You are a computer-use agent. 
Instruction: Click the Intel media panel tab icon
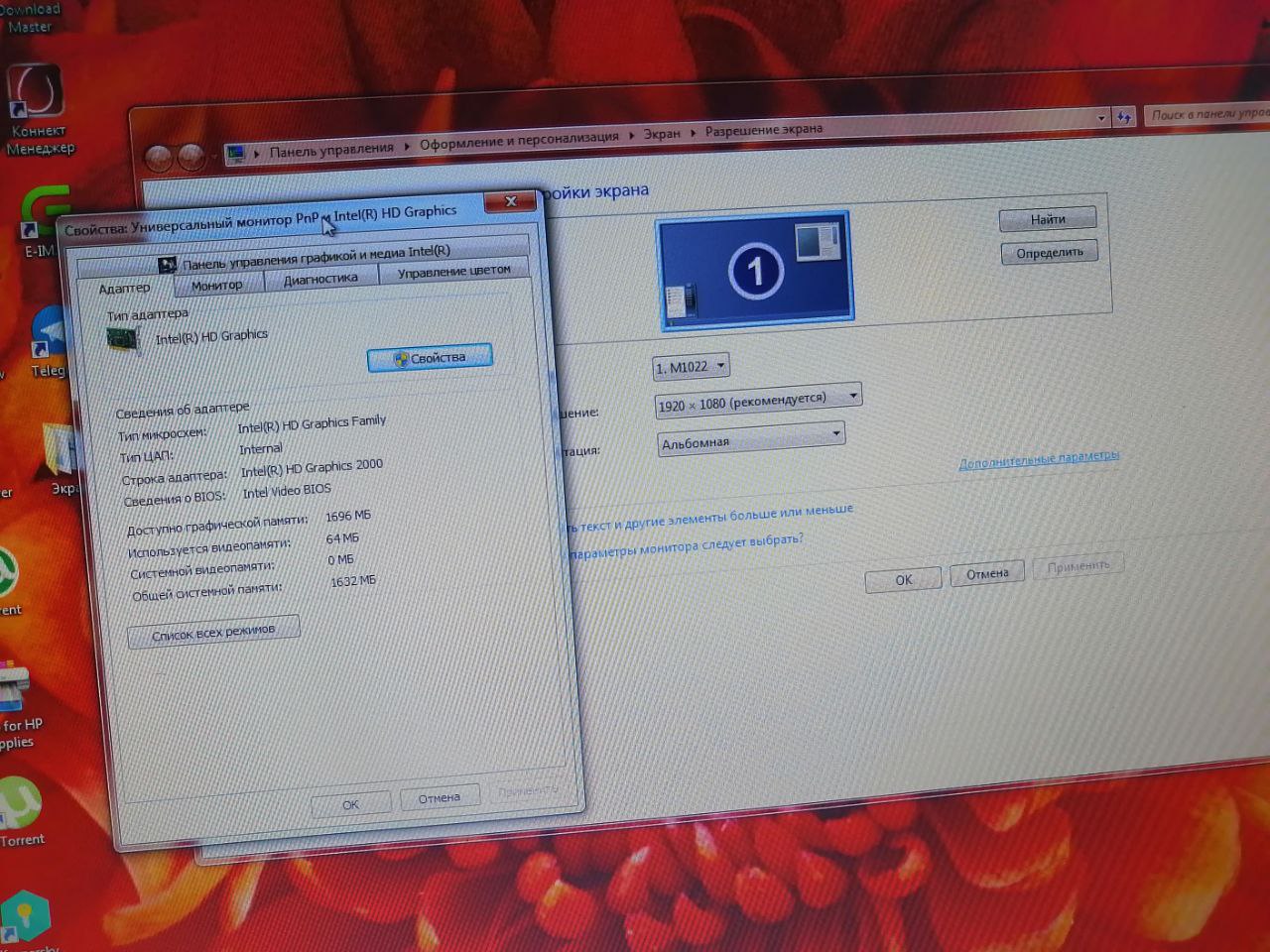(167, 266)
